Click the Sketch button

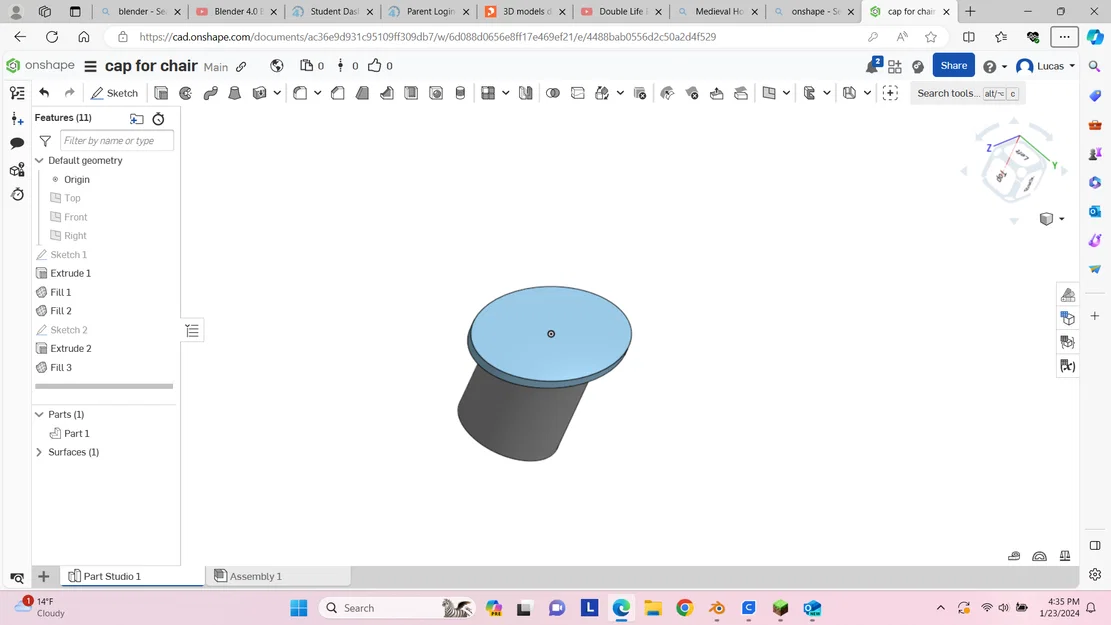[114, 93]
